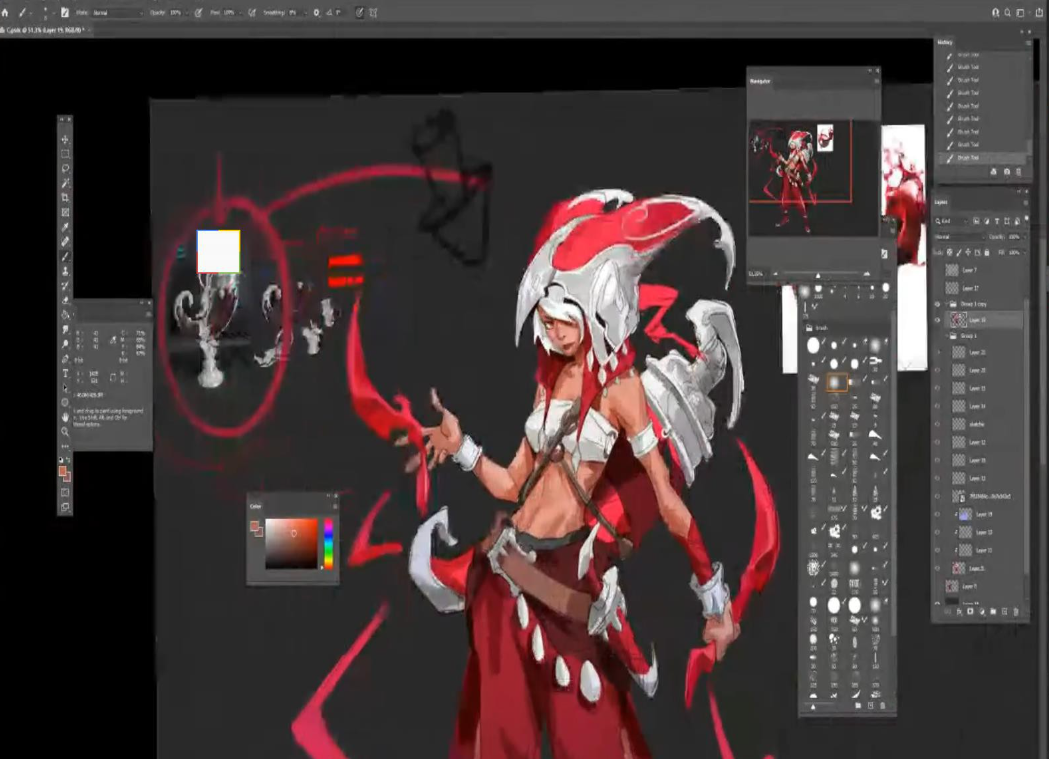Image resolution: width=1049 pixels, height=759 pixels.
Task: Adjust the Navigator zoom slider
Action: click(x=820, y=274)
